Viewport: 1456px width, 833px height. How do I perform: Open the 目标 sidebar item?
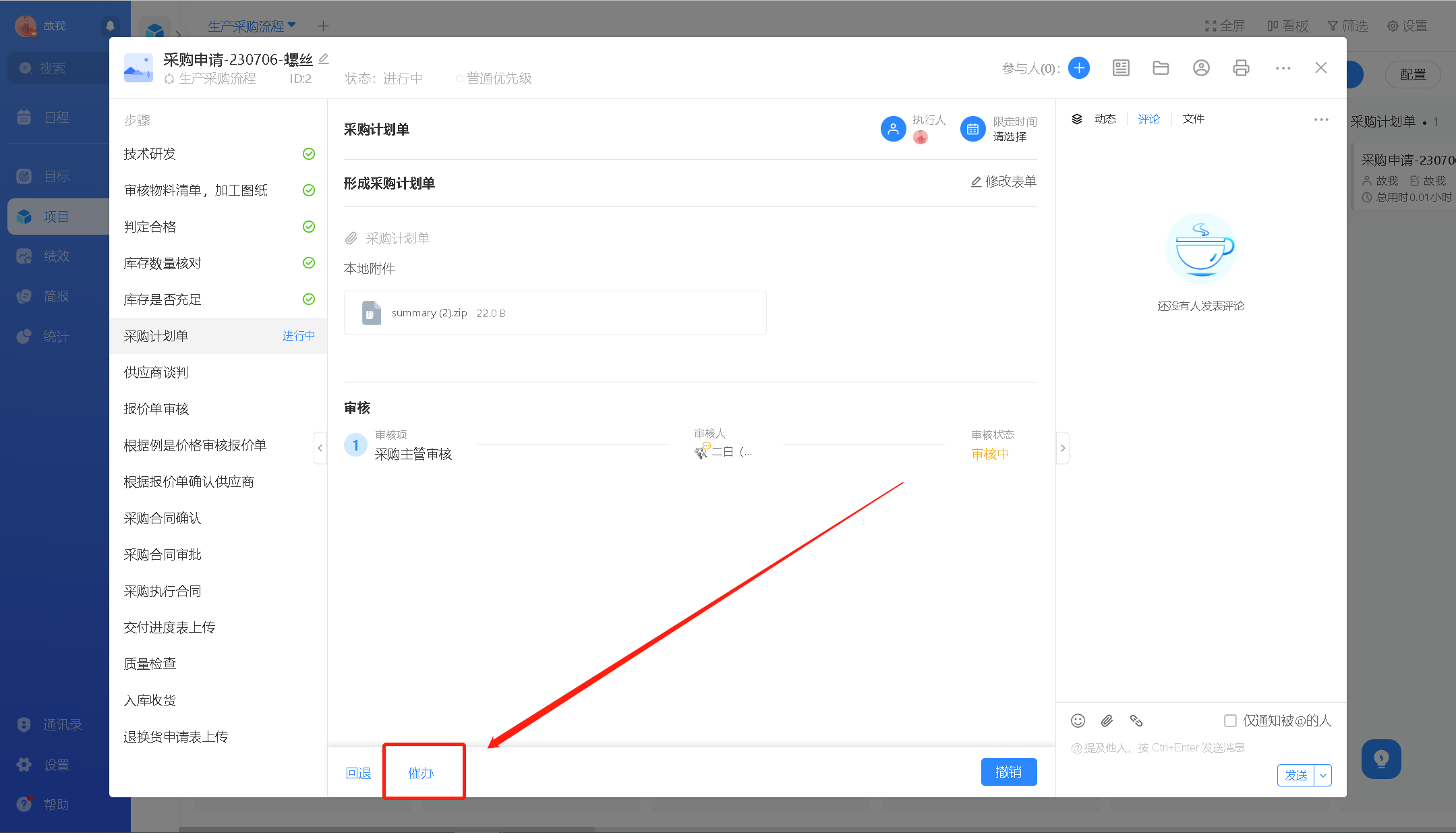pyautogui.click(x=55, y=176)
